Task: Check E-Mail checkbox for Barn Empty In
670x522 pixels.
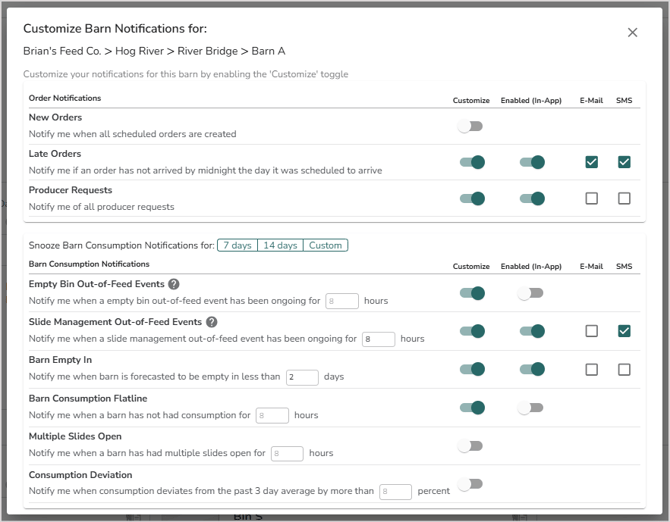Action: 592,369
